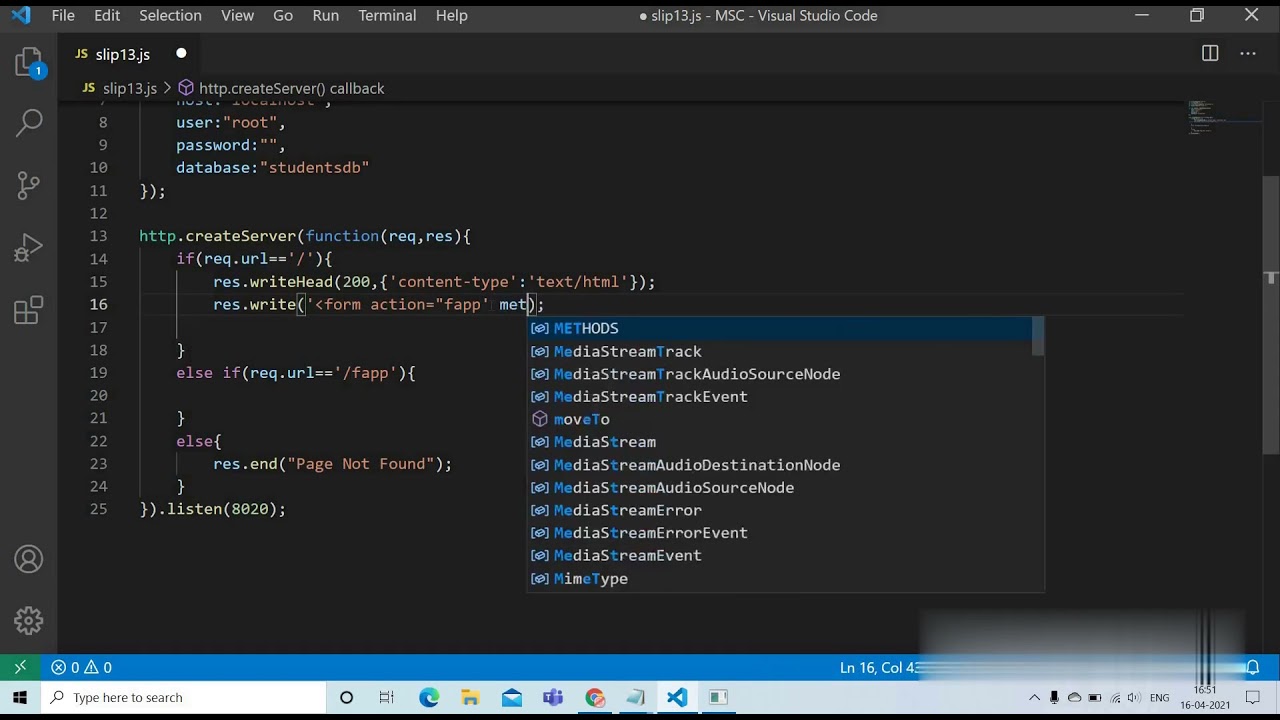This screenshot has height=720, width=1280.
Task: Switch to Visual Studio Code taskbar icon
Action: [677, 697]
